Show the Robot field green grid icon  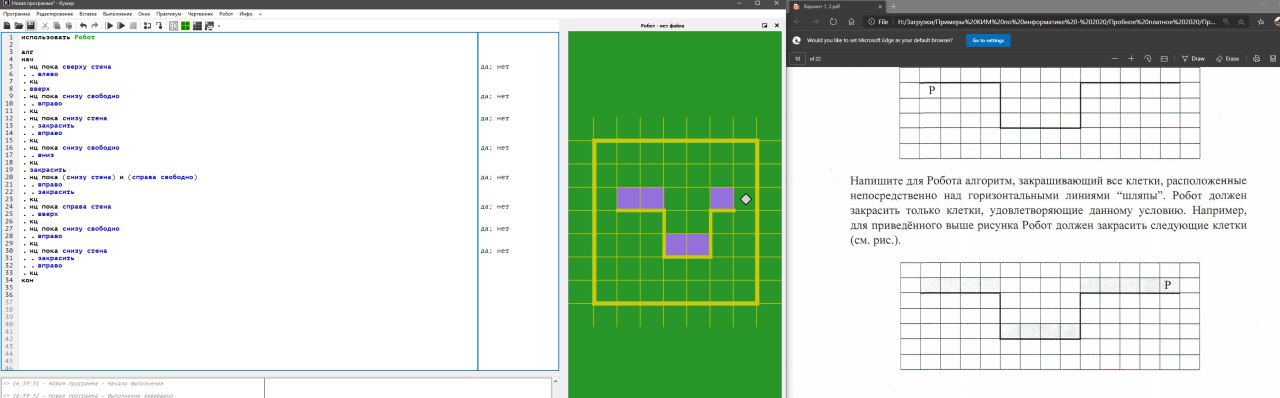185,25
